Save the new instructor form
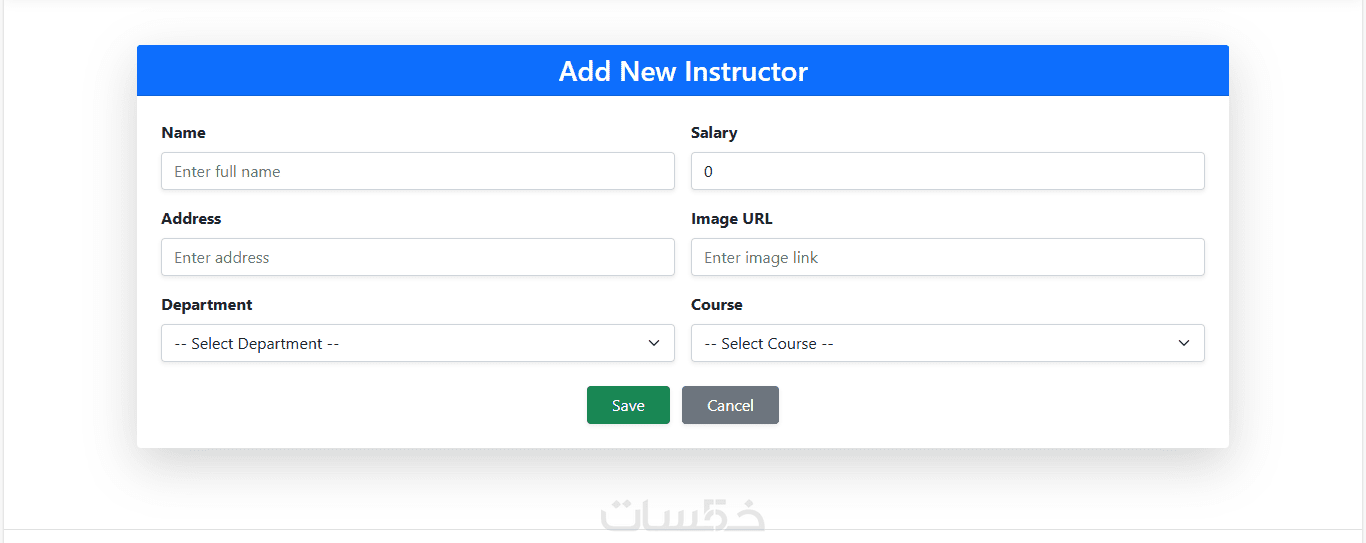The height and width of the screenshot is (543, 1366). (628, 405)
